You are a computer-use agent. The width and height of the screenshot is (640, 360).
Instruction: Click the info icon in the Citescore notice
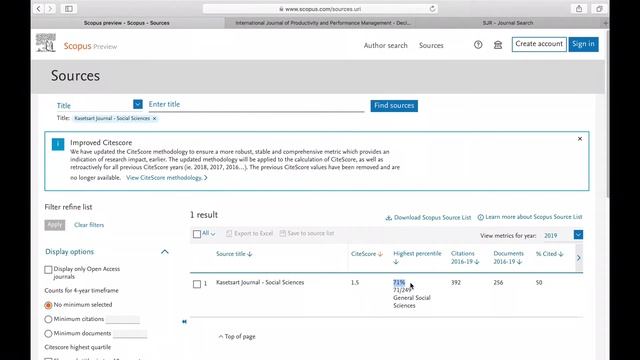[58, 144]
